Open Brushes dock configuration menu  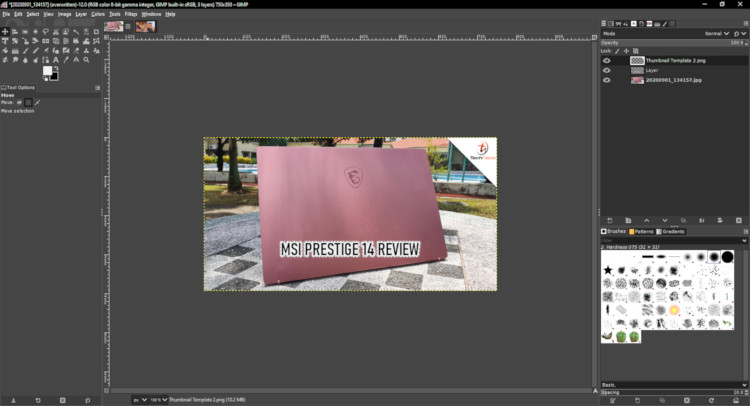pyautogui.click(x=745, y=231)
